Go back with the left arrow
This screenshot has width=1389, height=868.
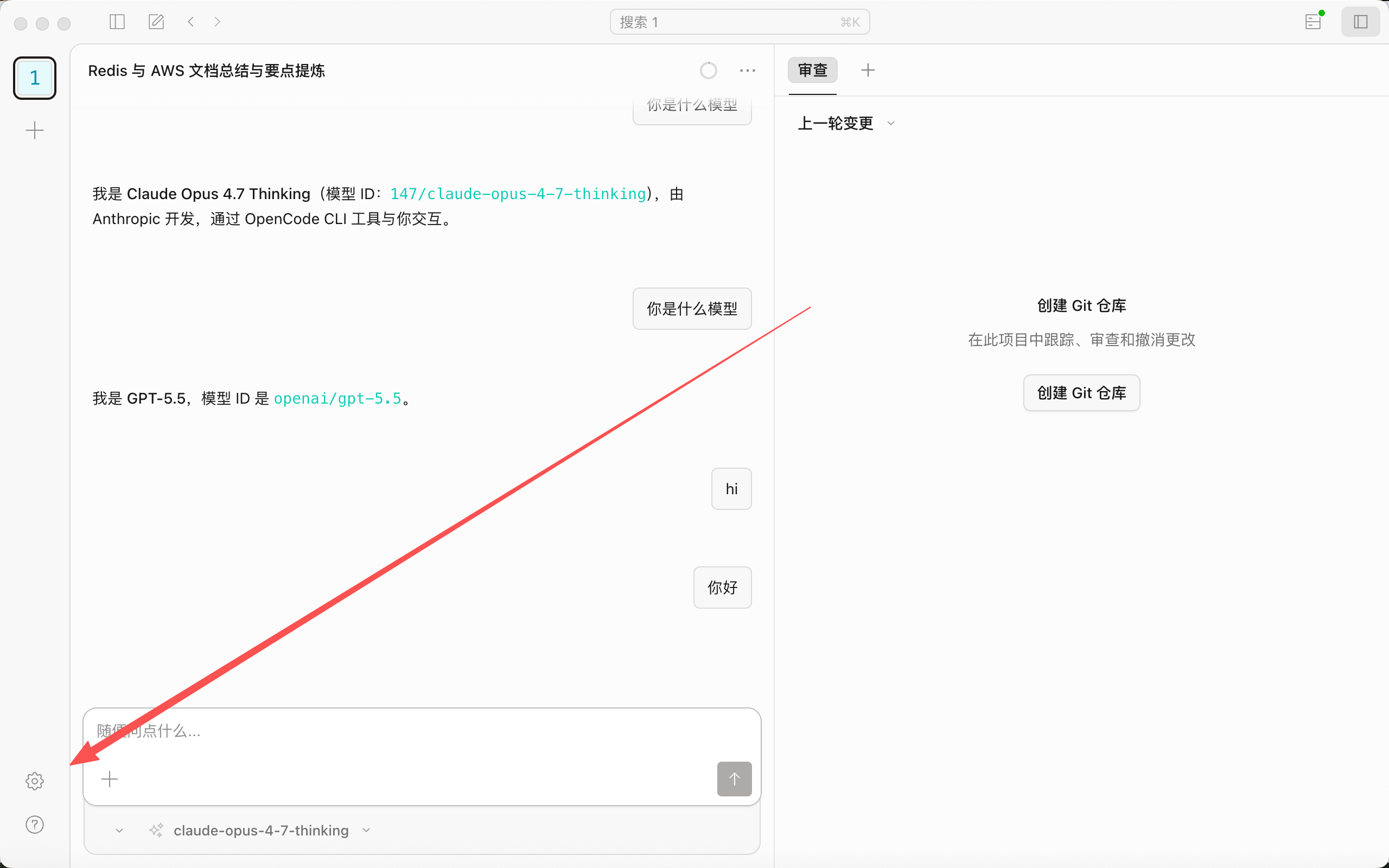pos(190,22)
